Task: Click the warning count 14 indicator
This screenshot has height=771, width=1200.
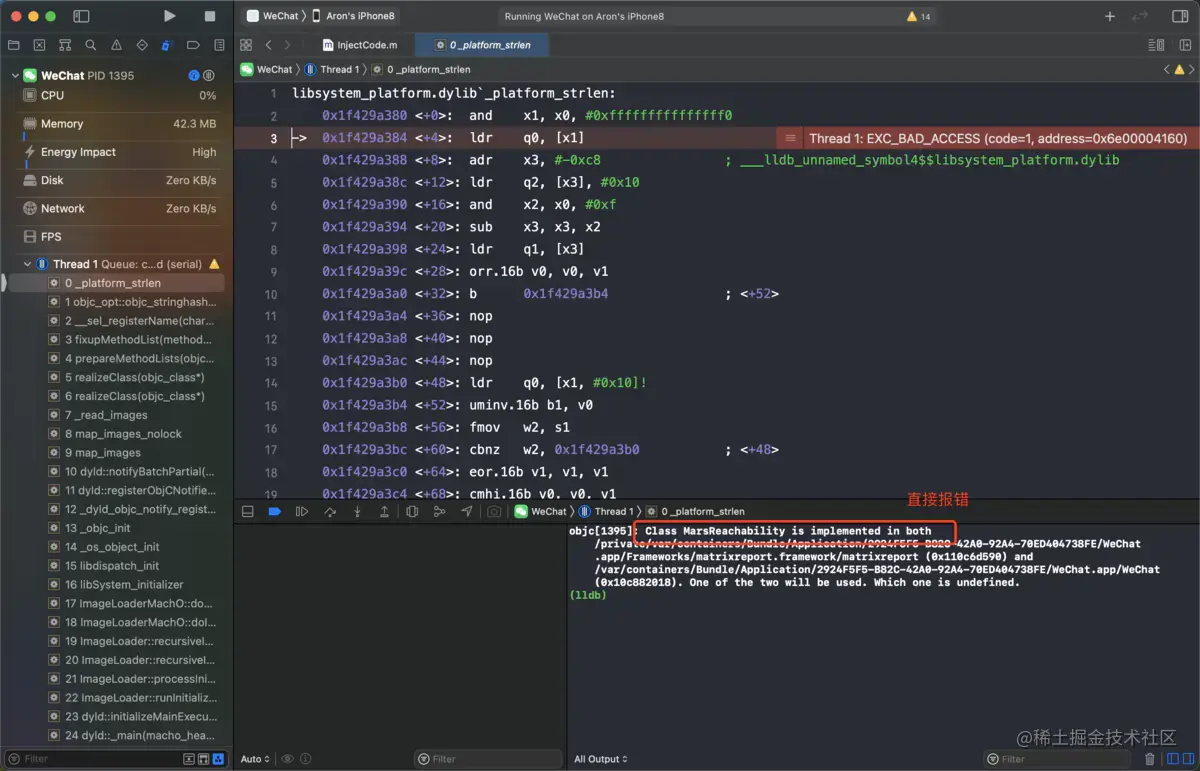Action: point(918,16)
